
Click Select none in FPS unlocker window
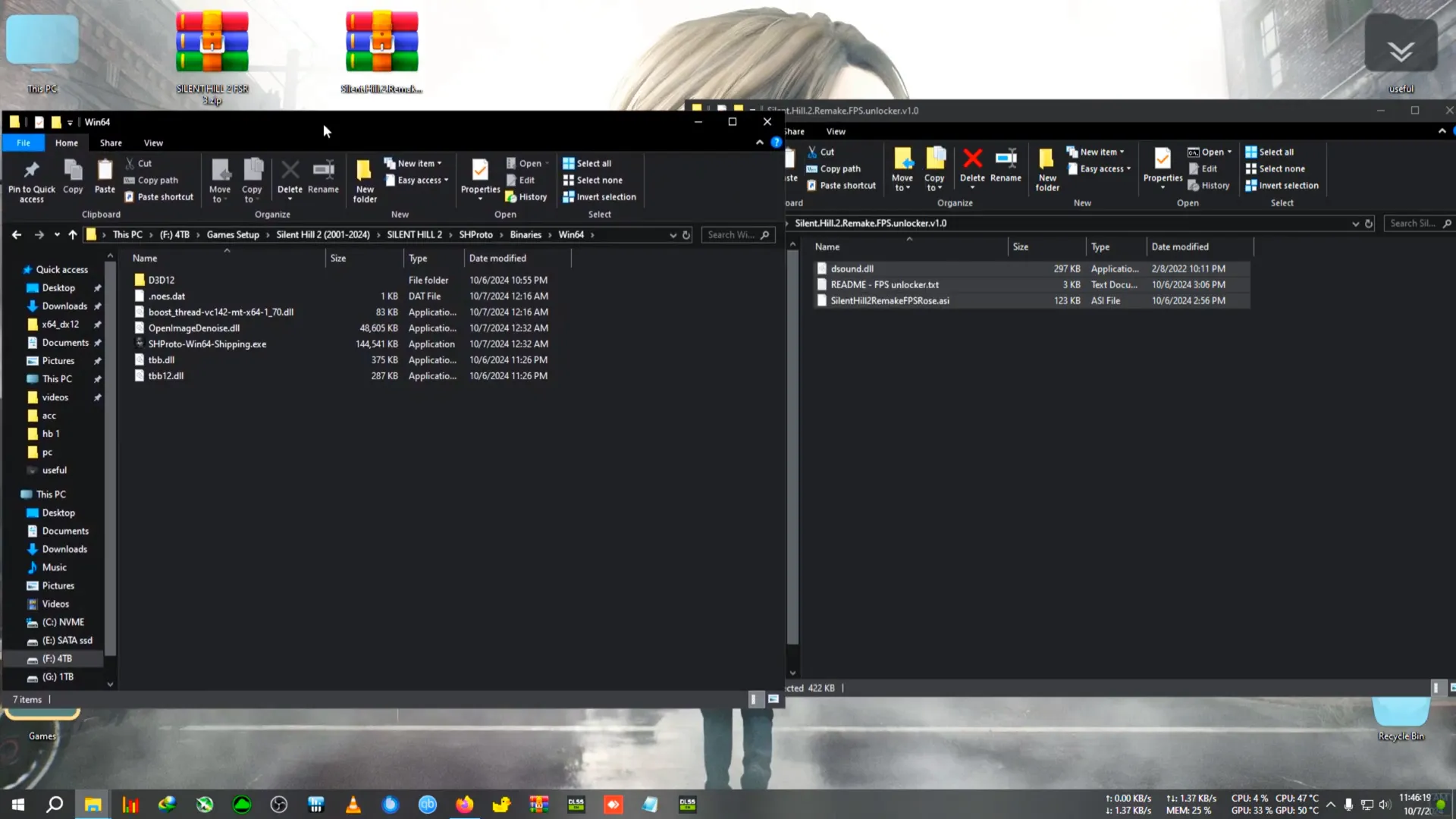[x=1275, y=169]
